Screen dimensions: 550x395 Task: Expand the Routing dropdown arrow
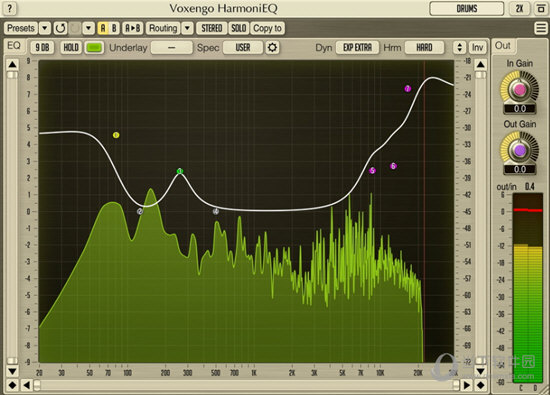(x=188, y=28)
